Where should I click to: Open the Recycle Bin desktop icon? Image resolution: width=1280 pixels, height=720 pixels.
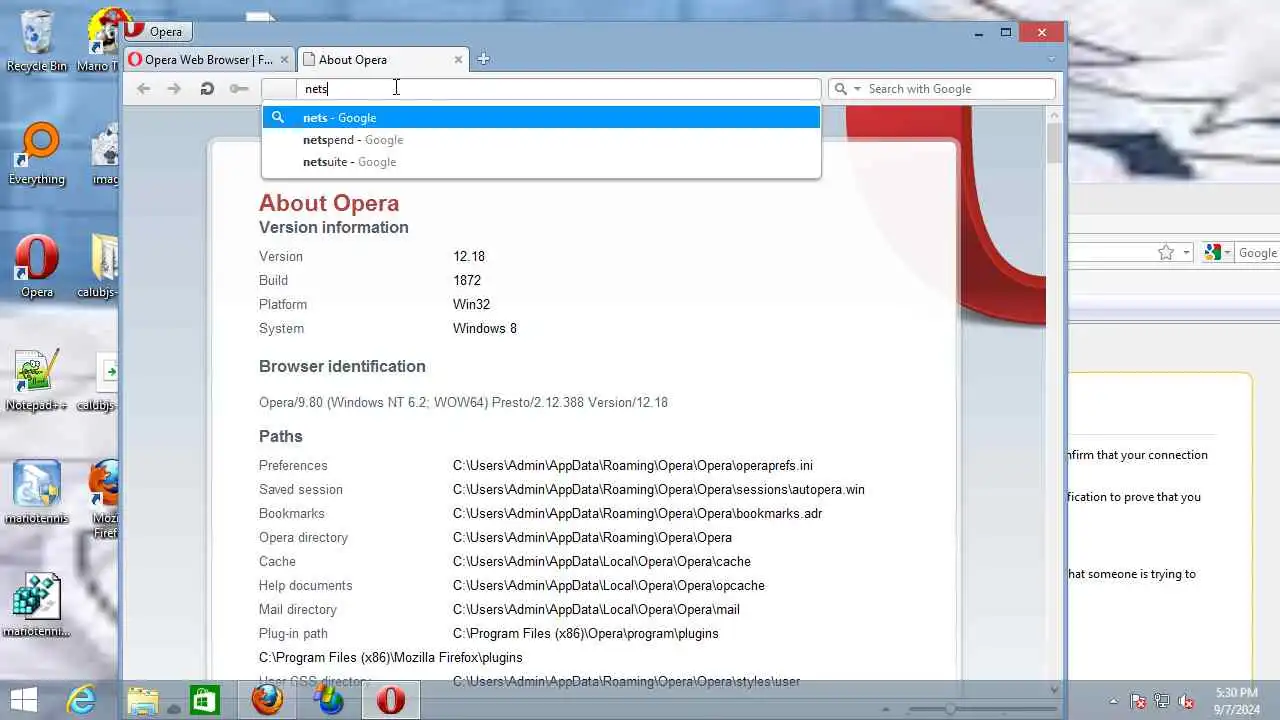pos(37,40)
